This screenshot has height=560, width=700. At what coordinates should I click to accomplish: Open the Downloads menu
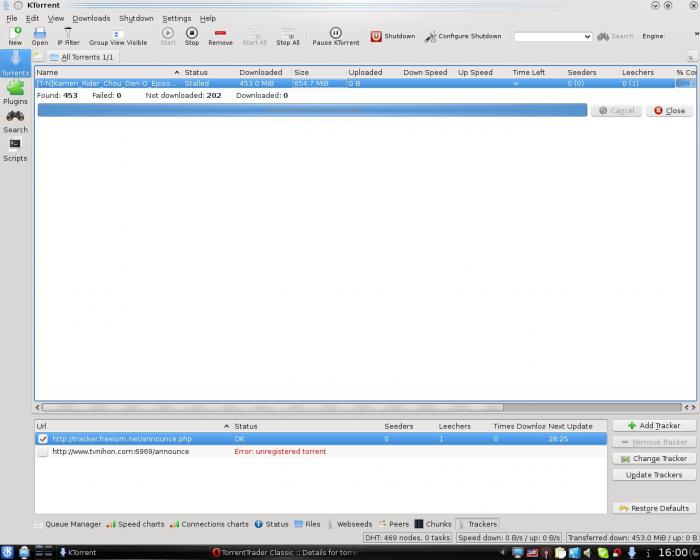pyautogui.click(x=91, y=18)
